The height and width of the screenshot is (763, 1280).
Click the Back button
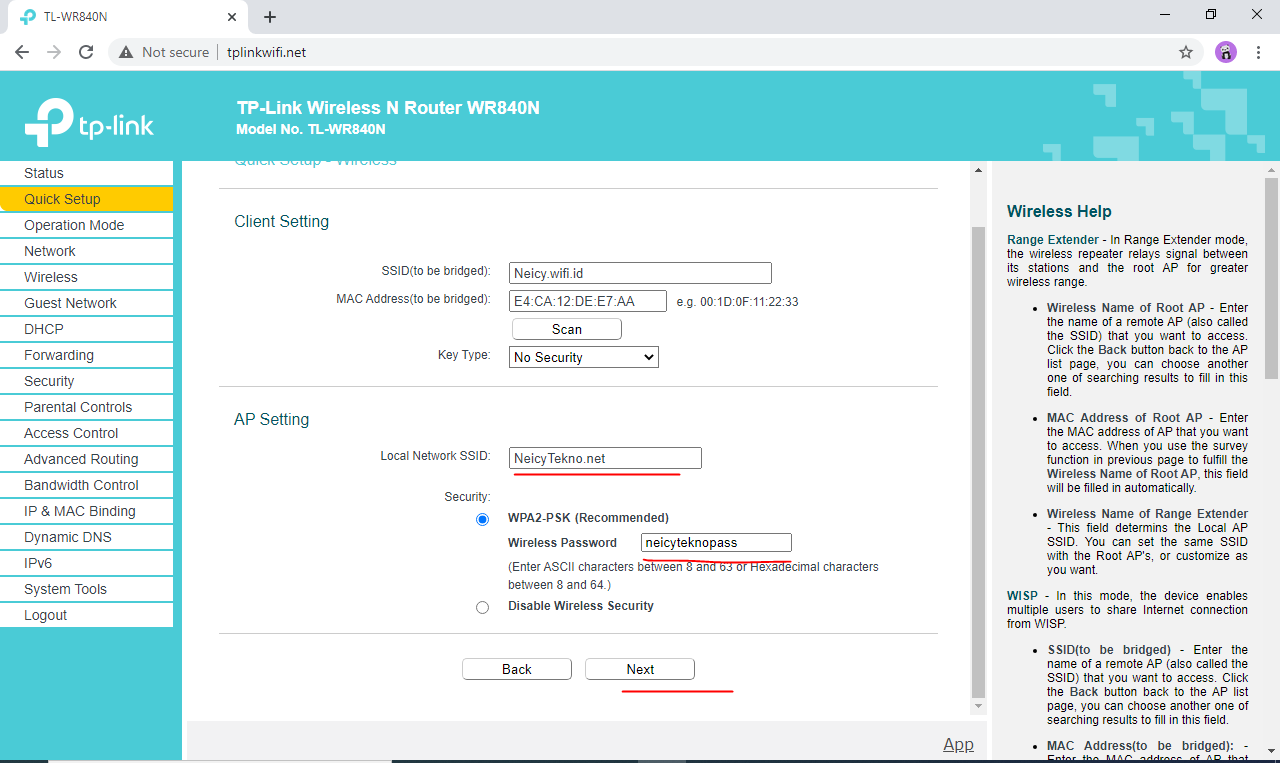[x=517, y=669]
